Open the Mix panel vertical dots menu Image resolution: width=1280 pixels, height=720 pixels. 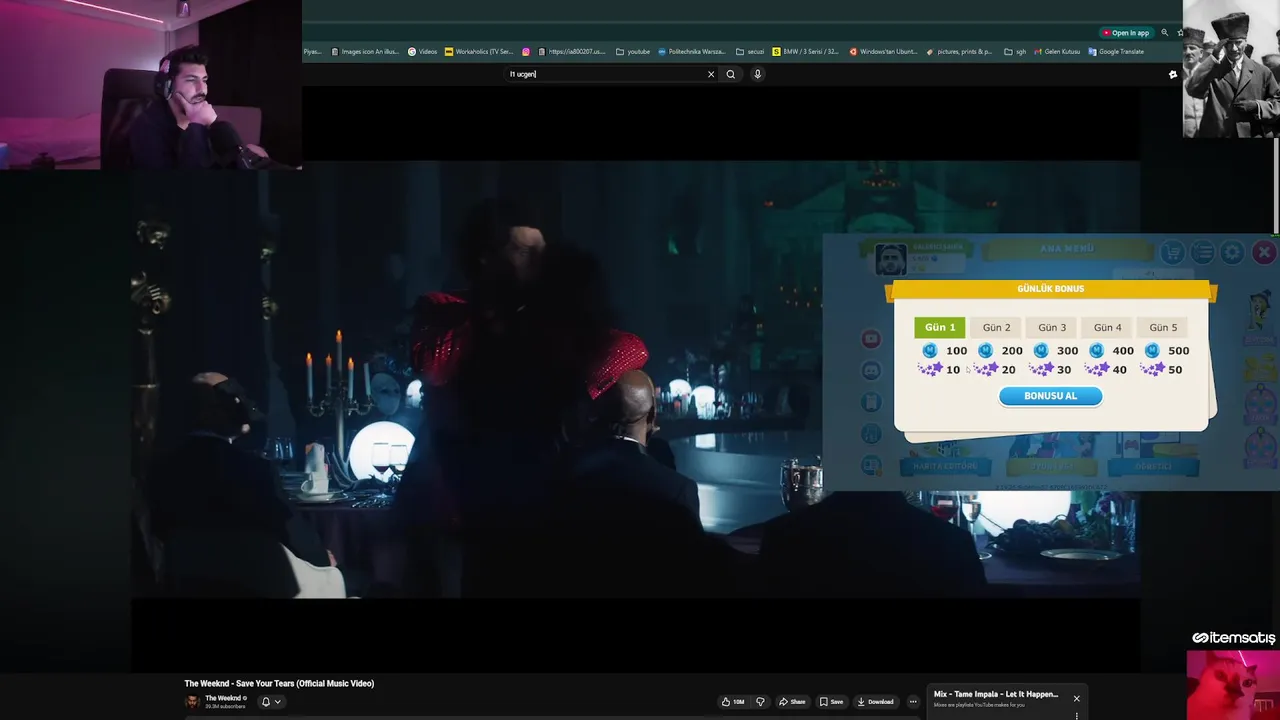pyautogui.click(x=1076, y=715)
